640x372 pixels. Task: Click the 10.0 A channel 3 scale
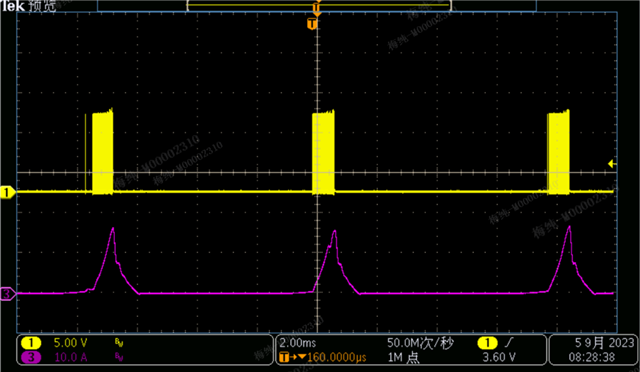tap(71, 357)
